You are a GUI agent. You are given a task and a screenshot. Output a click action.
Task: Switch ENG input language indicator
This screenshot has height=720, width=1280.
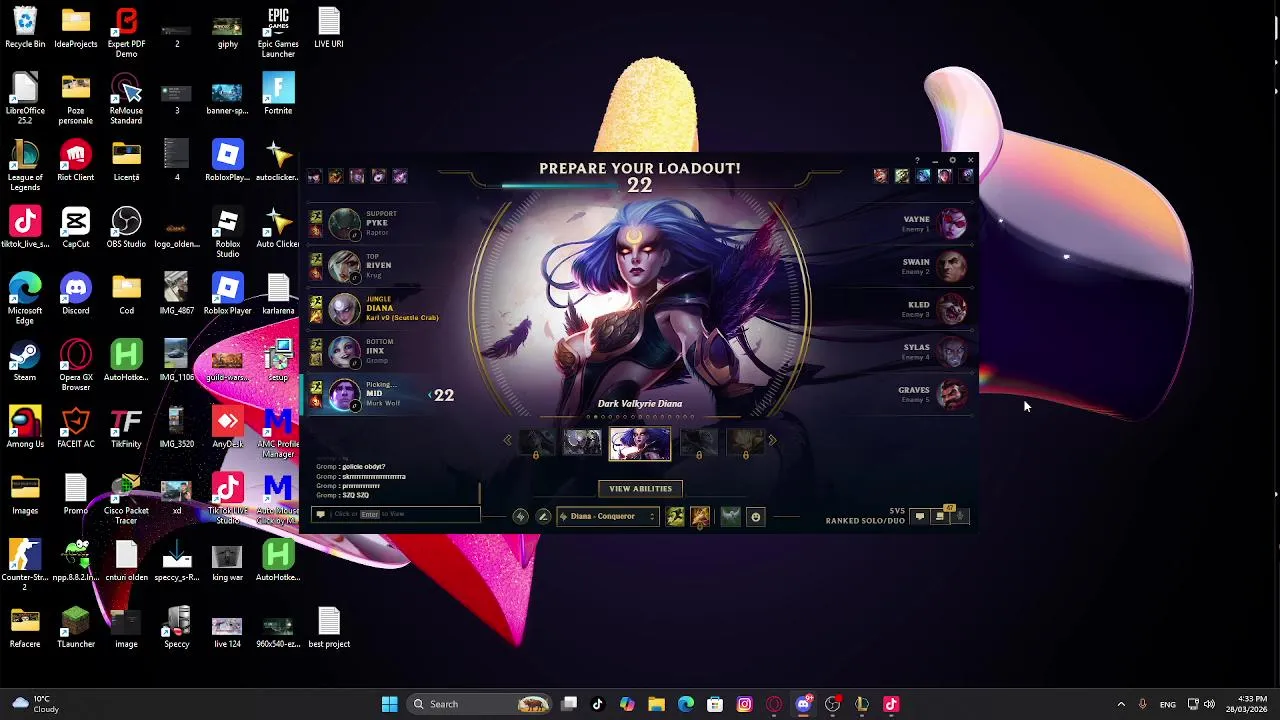1167,704
